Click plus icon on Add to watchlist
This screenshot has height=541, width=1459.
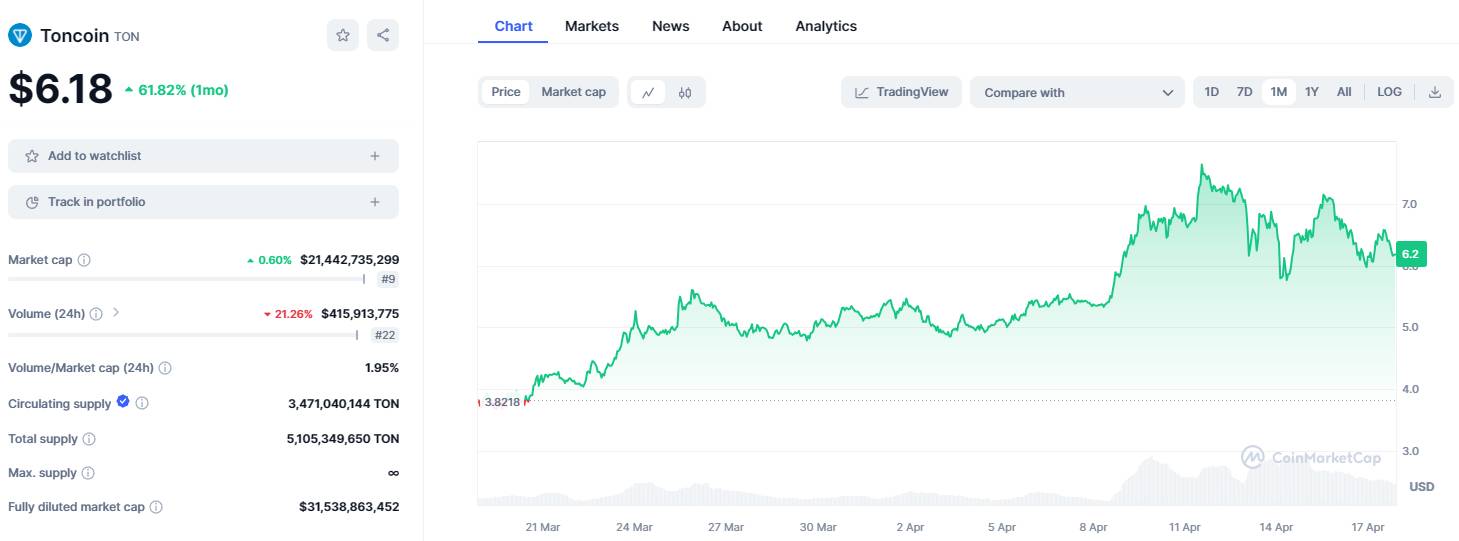375,156
